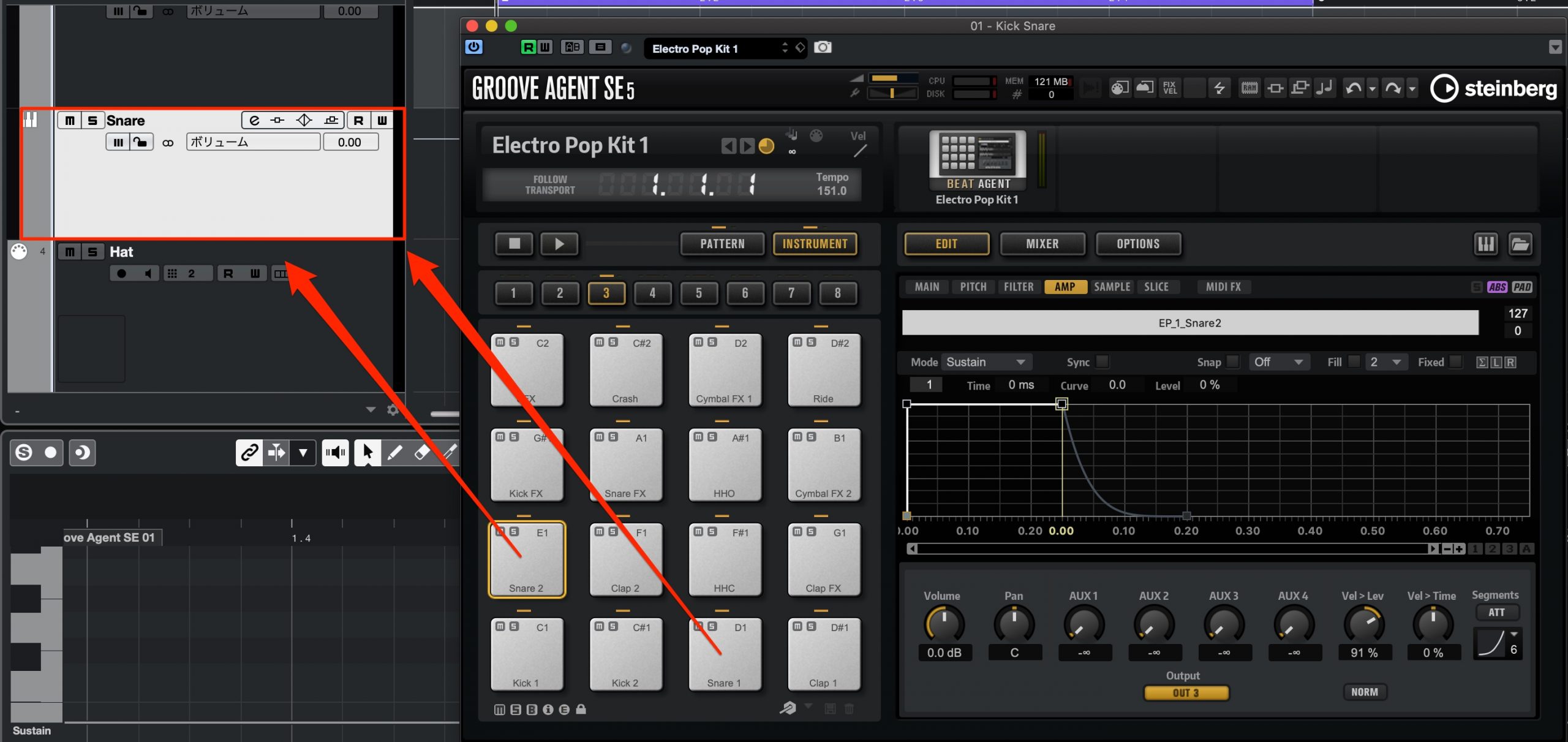
Task: Open the plugin window menu arrow at top right
Action: pos(1555,47)
